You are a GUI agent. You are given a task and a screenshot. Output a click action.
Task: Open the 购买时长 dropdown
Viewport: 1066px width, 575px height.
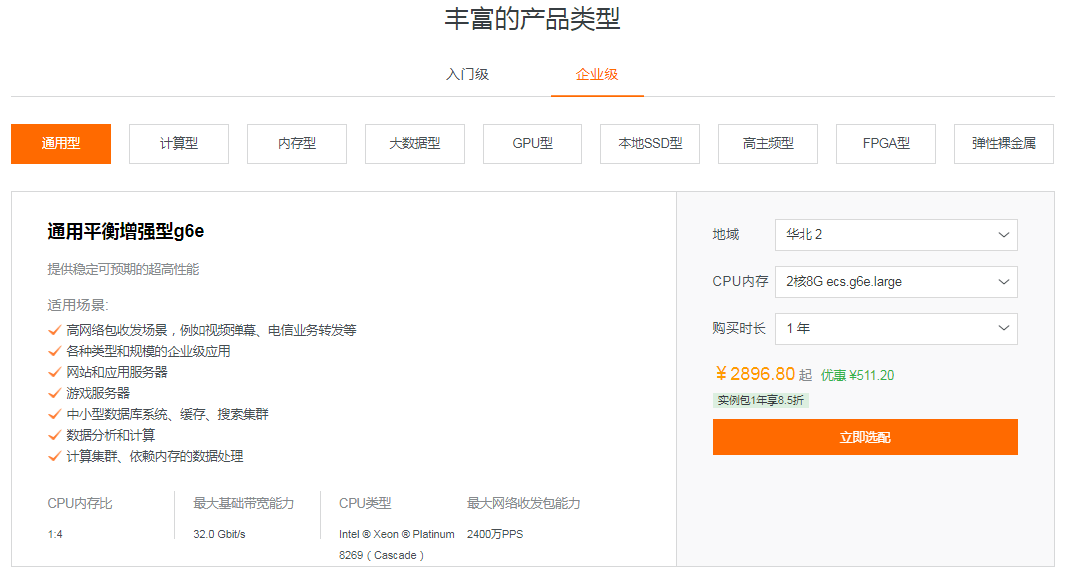click(x=895, y=329)
